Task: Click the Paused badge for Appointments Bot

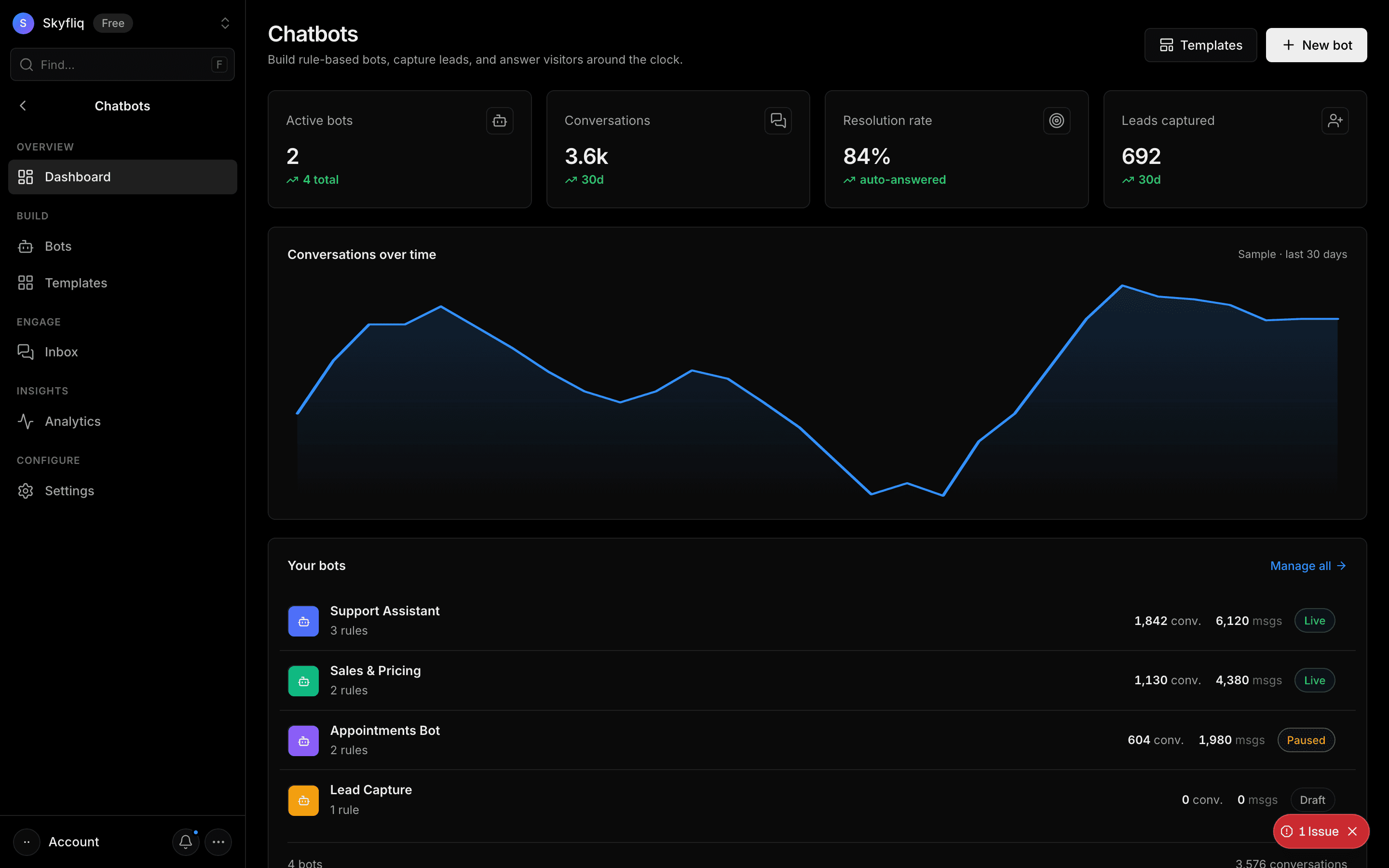Action: point(1306,740)
